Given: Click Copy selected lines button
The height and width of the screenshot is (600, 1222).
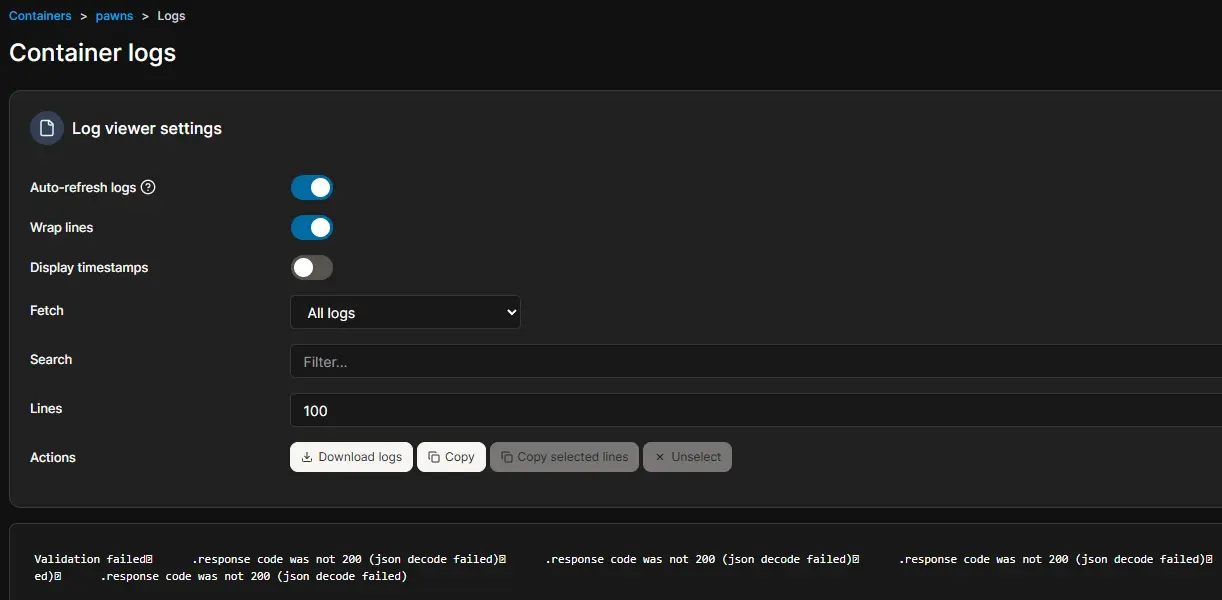Looking at the screenshot, I should point(564,457).
